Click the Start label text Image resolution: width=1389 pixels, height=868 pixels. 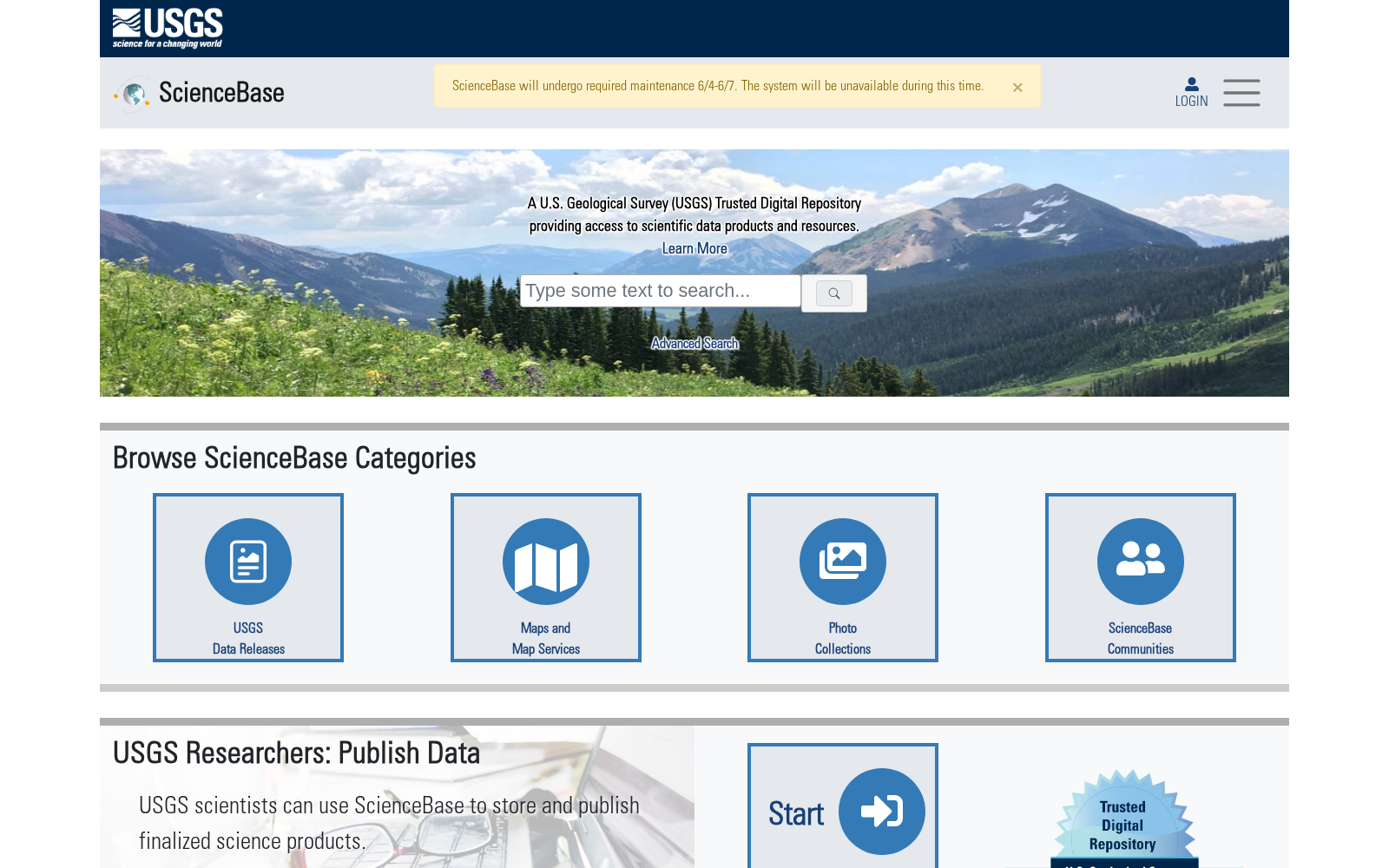(796, 813)
